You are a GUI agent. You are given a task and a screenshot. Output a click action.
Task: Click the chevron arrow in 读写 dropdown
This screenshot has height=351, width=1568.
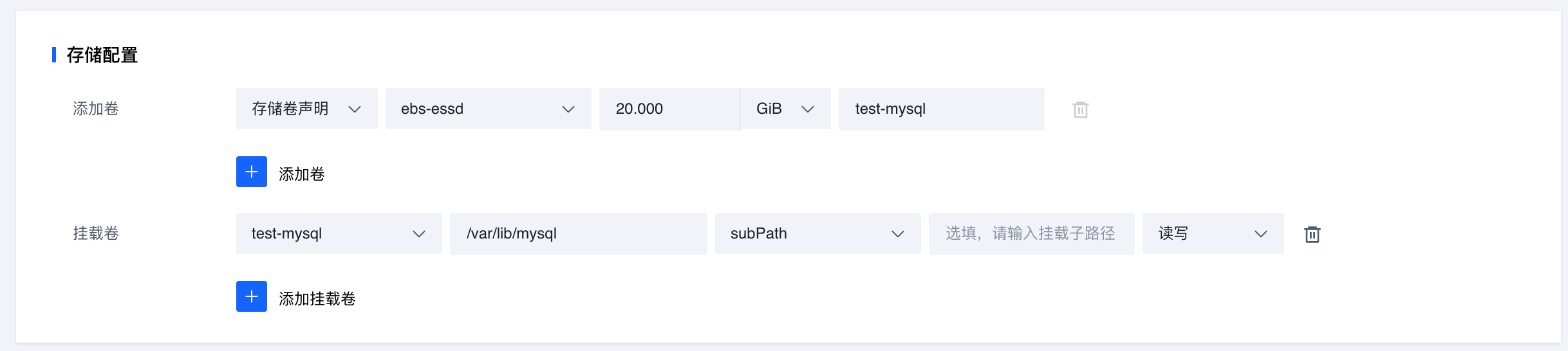pos(1261,234)
